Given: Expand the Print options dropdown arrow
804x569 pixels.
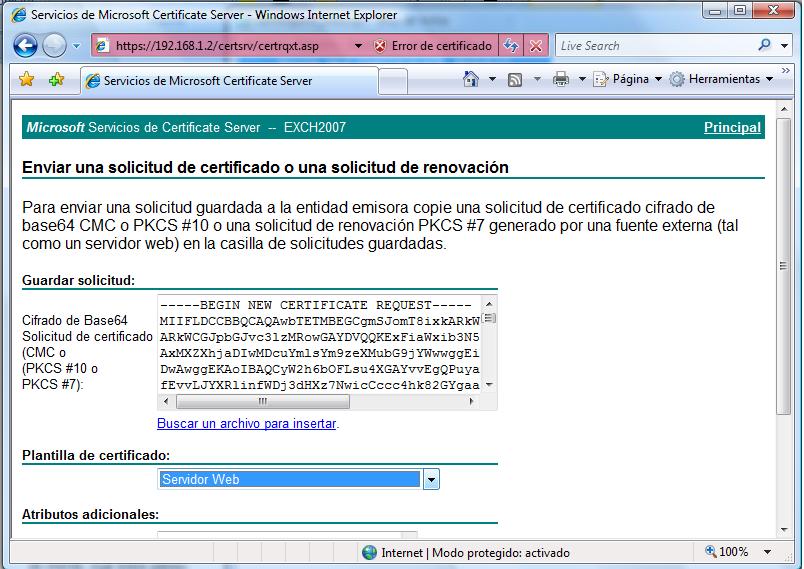Looking at the screenshot, I should click(x=582, y=79).
